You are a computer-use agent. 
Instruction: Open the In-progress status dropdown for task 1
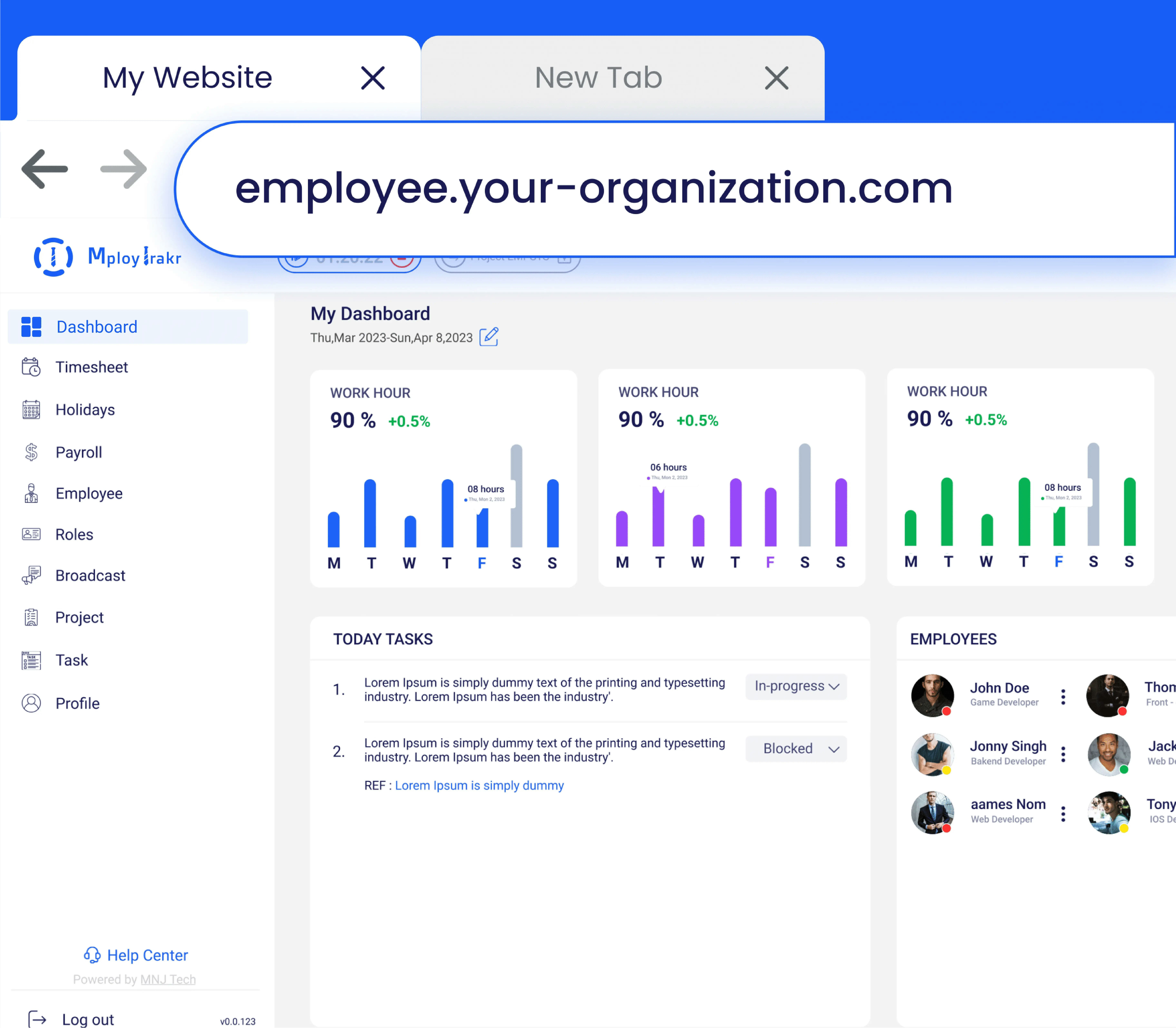tap(796, 687)
